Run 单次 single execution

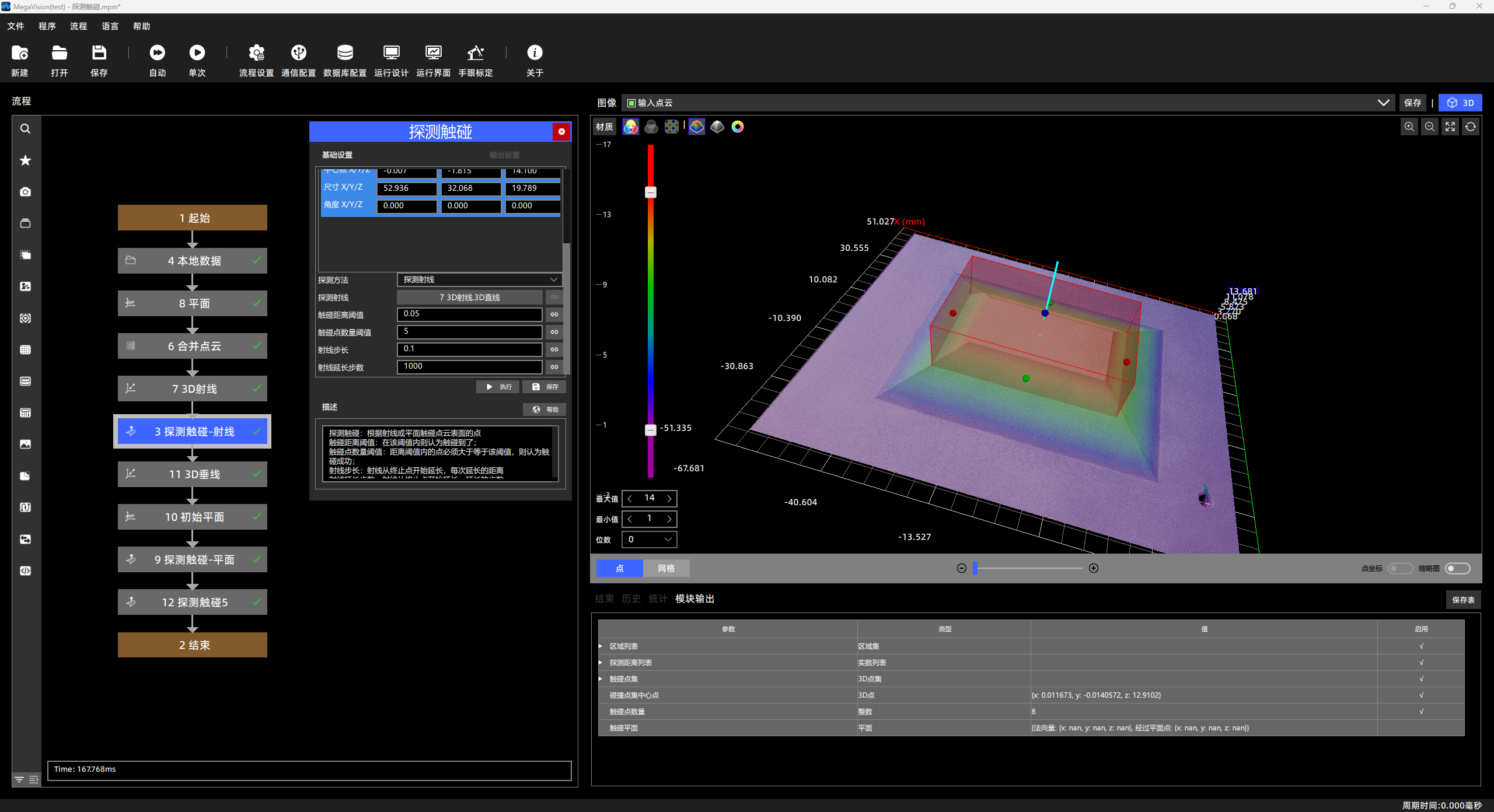coord(197,53)
